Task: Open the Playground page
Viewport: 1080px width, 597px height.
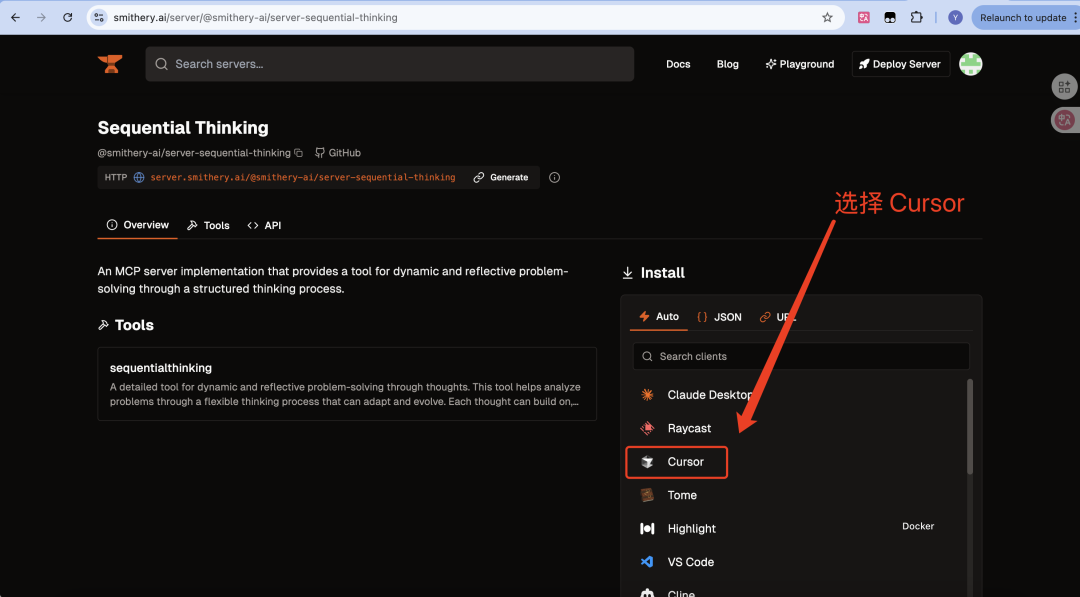Action: [799, 64]
